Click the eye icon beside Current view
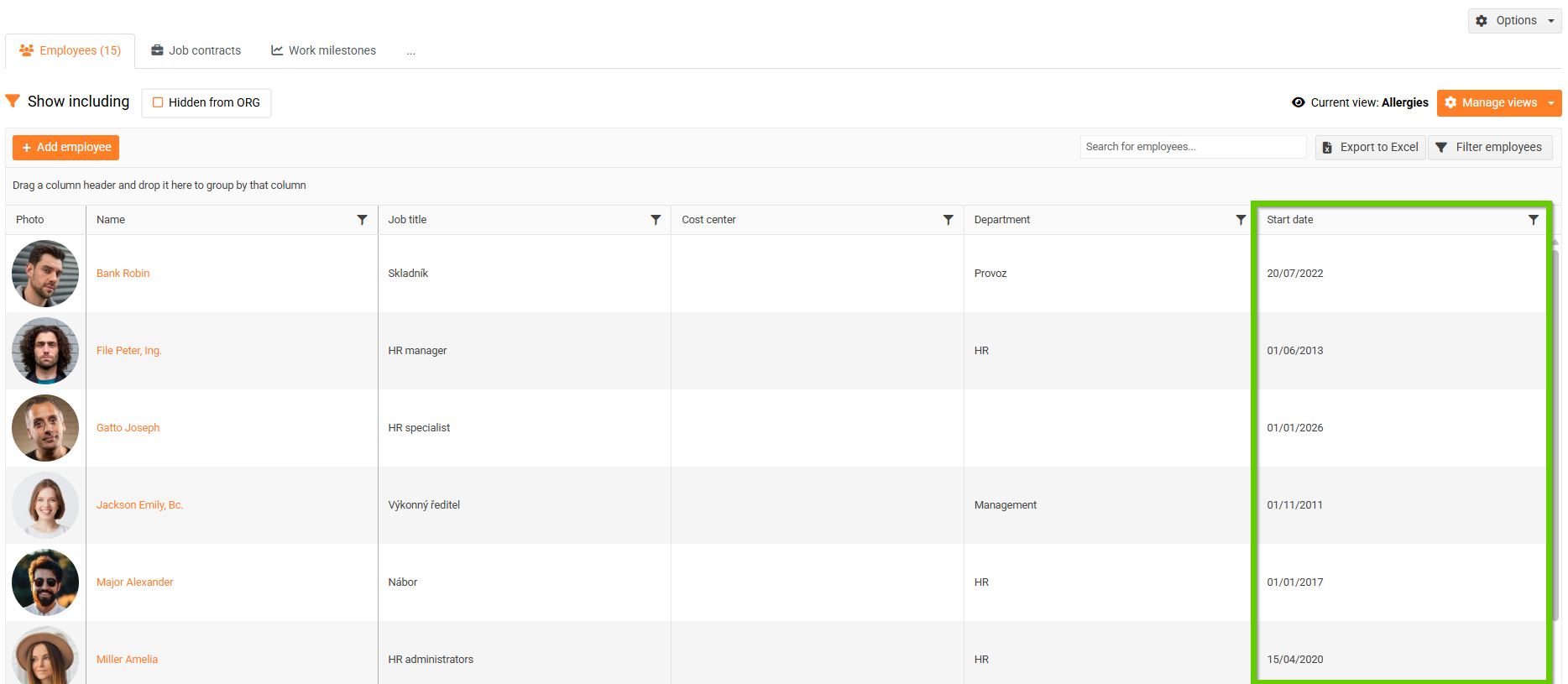The height and width of the screenshot is (684, 1568). [1299, 102]
